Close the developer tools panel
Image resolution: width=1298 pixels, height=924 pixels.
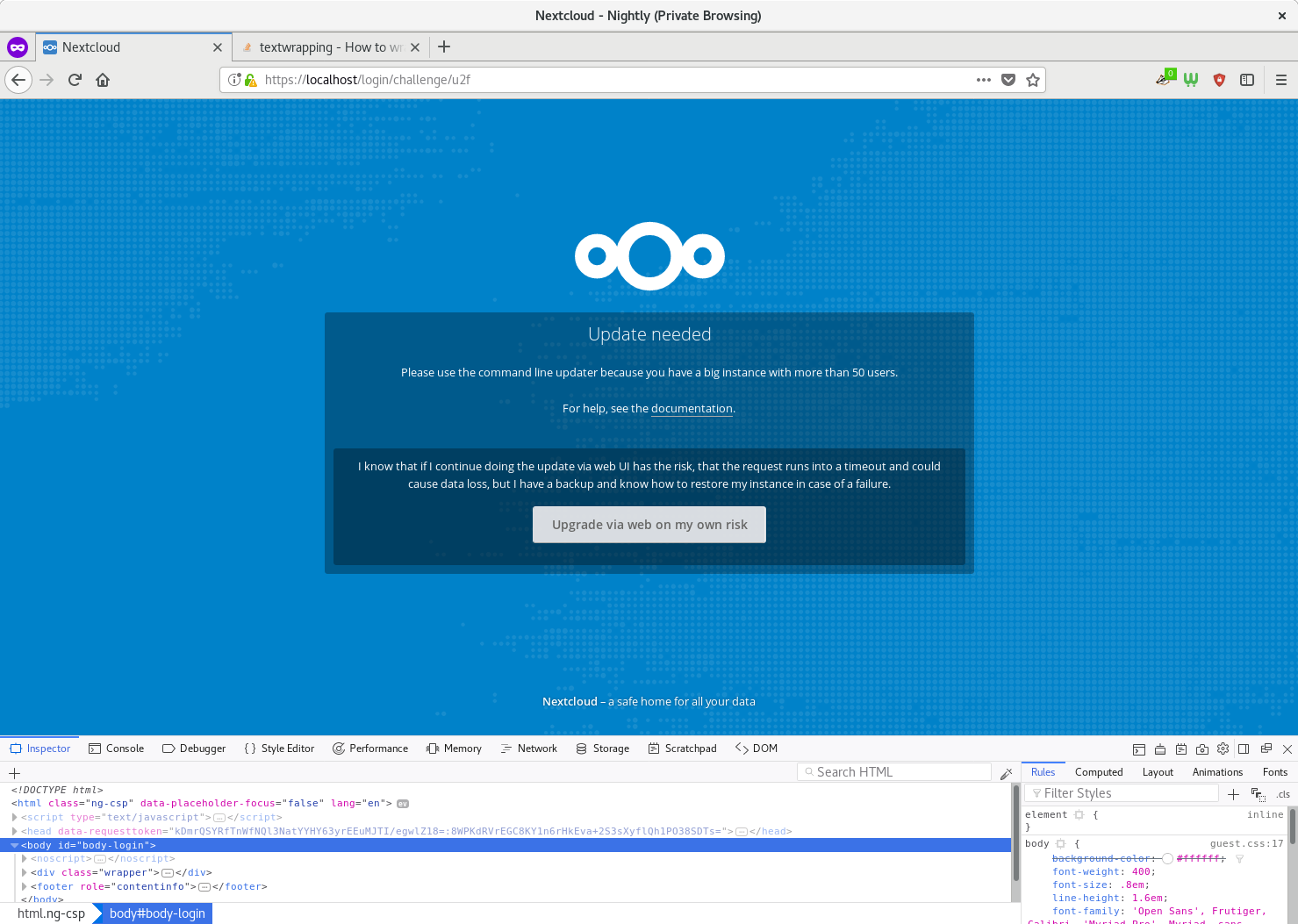[x=1287, y=749]
